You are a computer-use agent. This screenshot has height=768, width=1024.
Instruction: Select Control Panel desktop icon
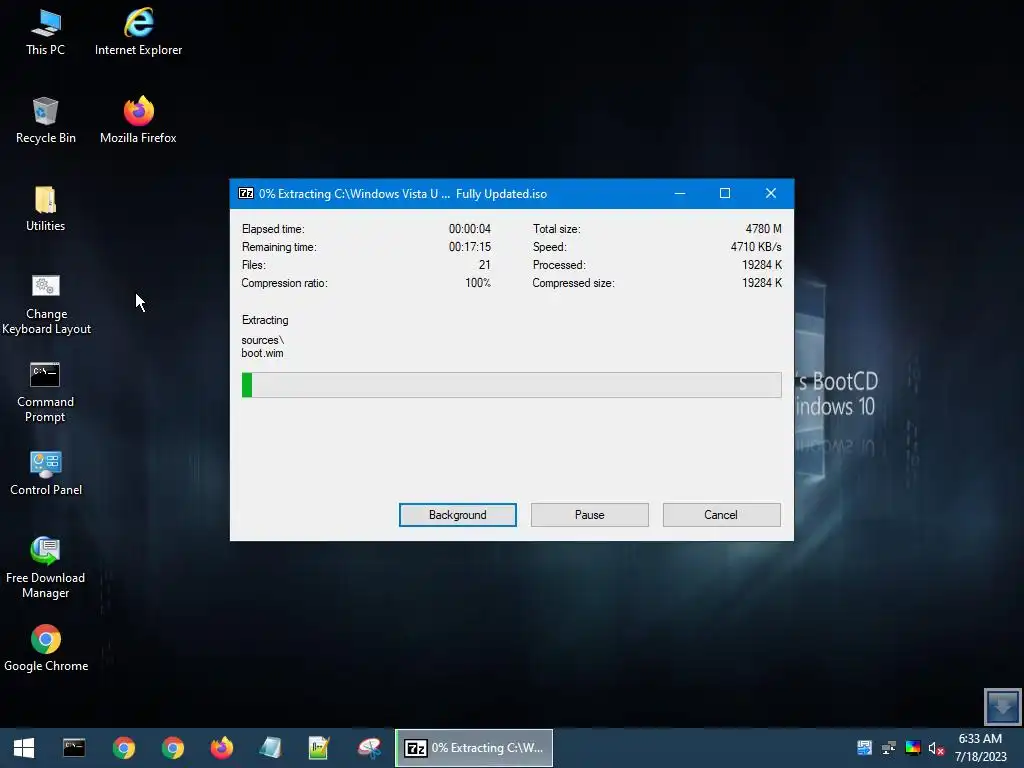pyautogui.click(x=46, y=473)
